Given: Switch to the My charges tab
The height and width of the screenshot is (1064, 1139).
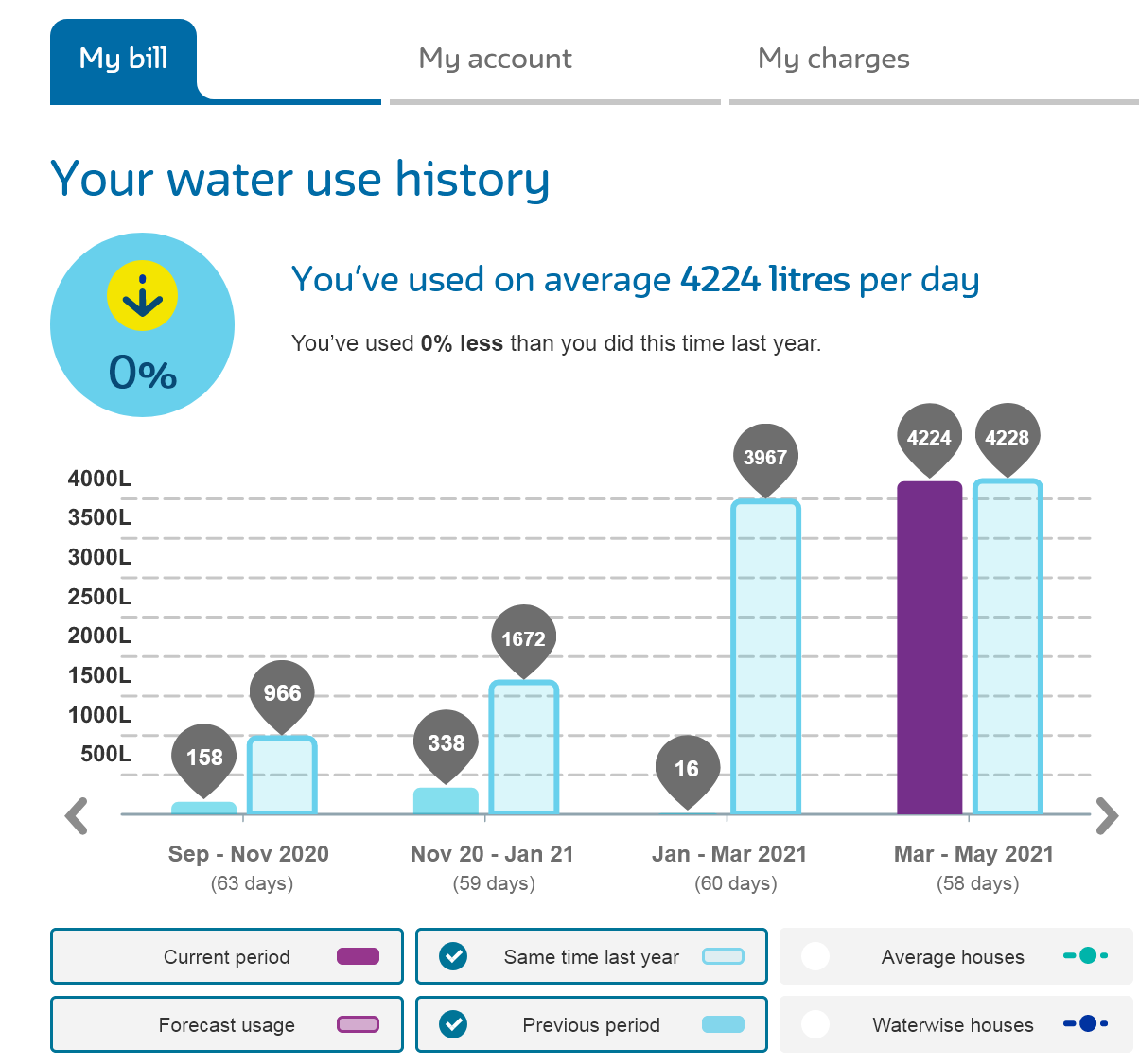Looking at the screenshot, I should point(833,59).
